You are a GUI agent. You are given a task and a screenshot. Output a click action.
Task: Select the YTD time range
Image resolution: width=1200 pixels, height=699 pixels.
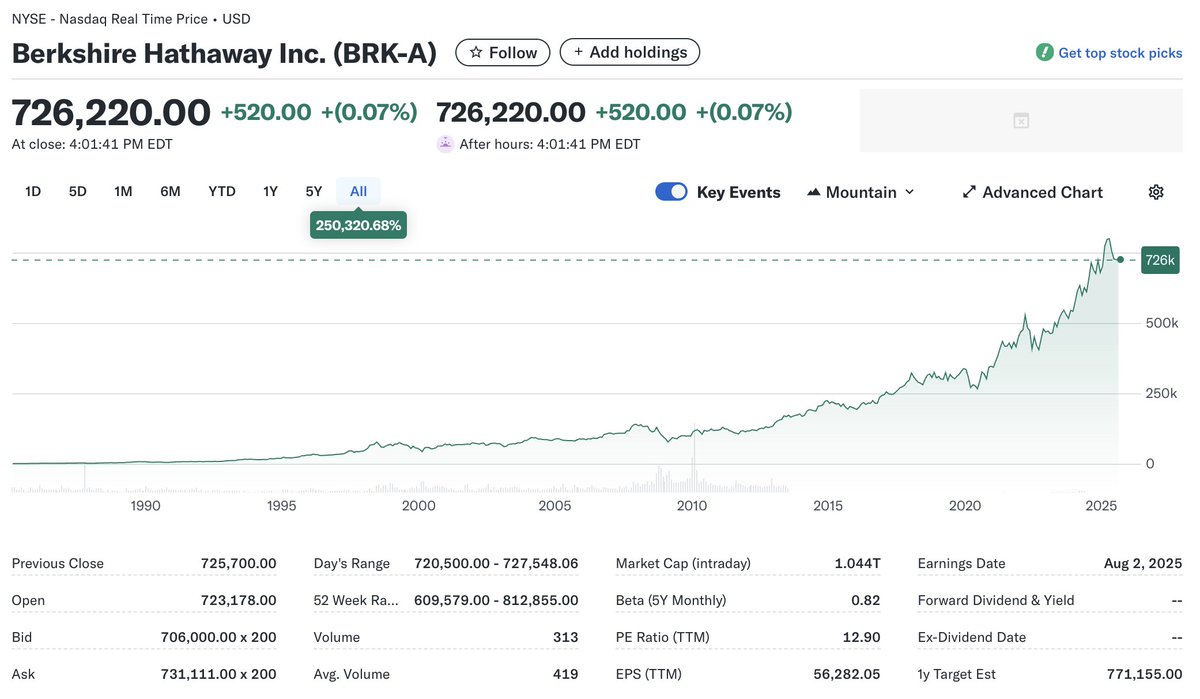click(x=222, y=191)
